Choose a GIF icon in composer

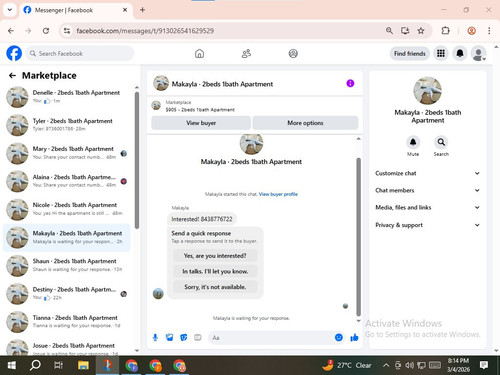198,338
